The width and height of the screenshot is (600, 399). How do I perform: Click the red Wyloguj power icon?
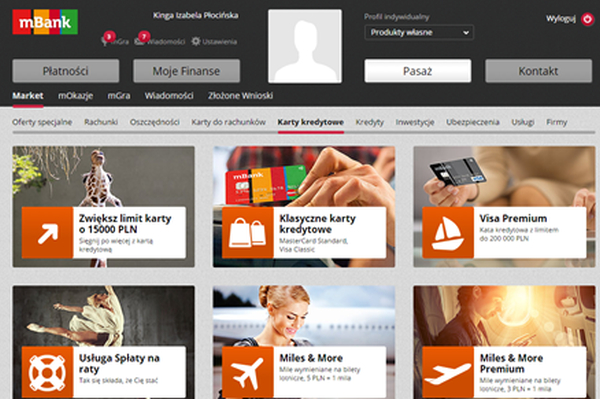[587, 19]
